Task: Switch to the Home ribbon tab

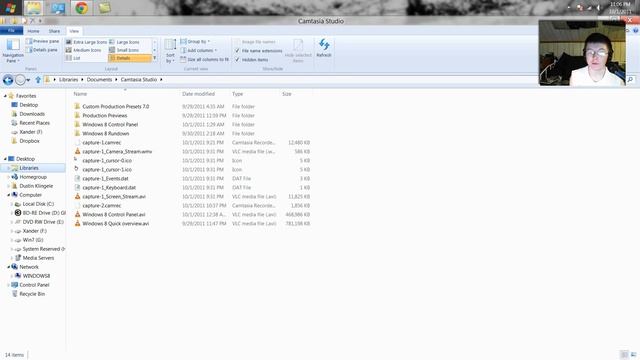Action: (33, 31)
